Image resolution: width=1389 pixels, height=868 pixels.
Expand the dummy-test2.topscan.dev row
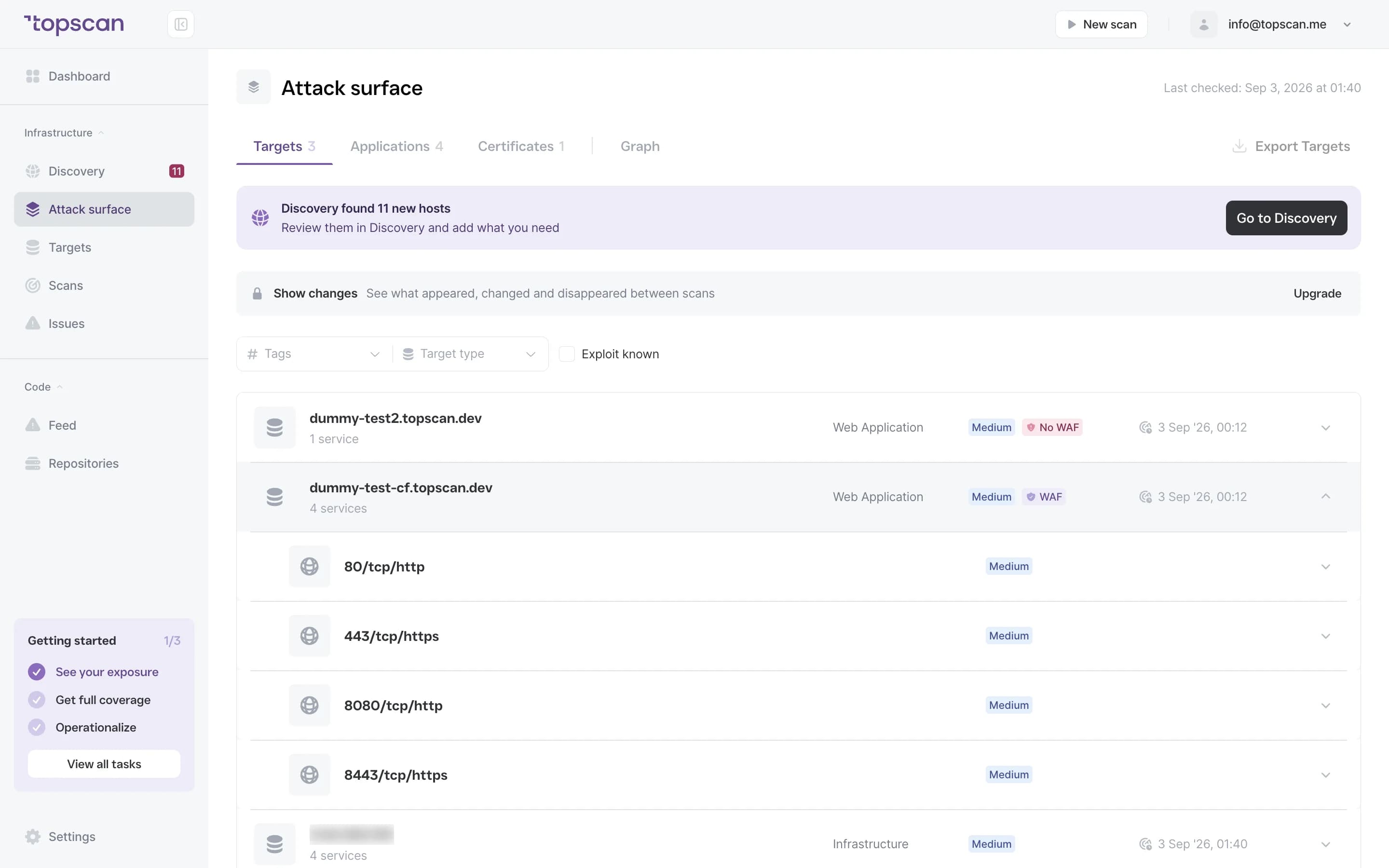coord(1325,428)
